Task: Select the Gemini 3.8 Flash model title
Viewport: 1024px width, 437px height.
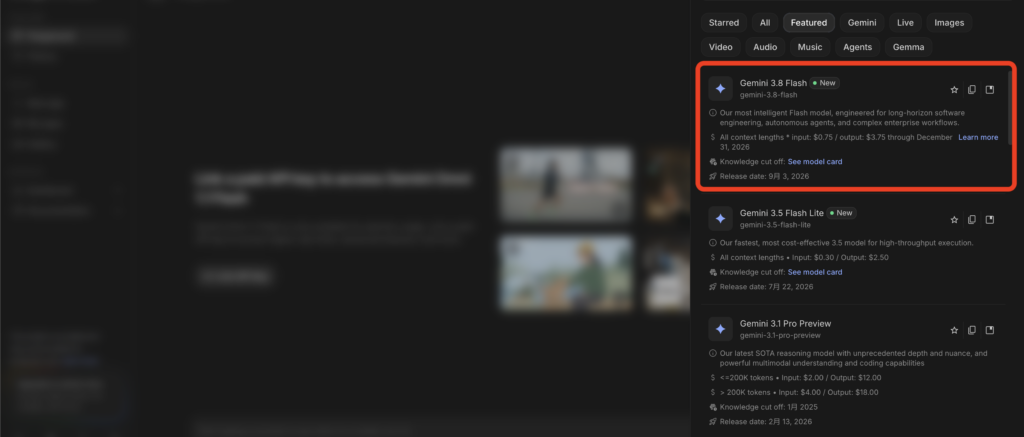Action: tap(773, 83)
